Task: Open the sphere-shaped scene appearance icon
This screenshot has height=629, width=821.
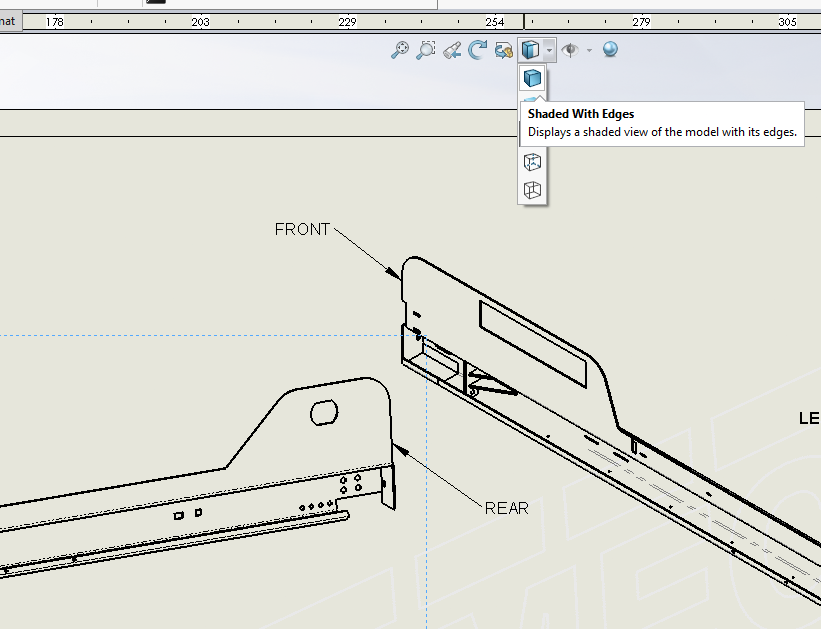Action: coord(610,49)
